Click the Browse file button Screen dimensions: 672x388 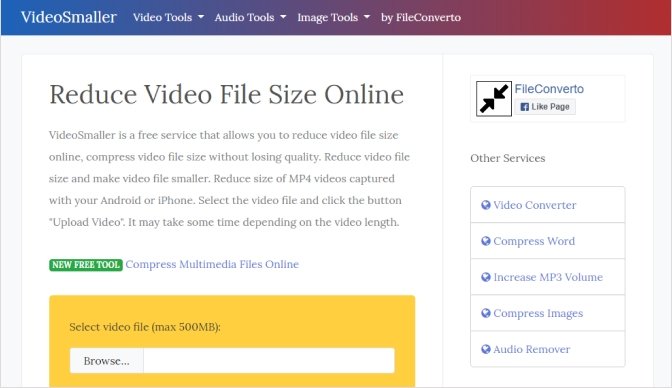pyautogui.click(x=107, y=361)
